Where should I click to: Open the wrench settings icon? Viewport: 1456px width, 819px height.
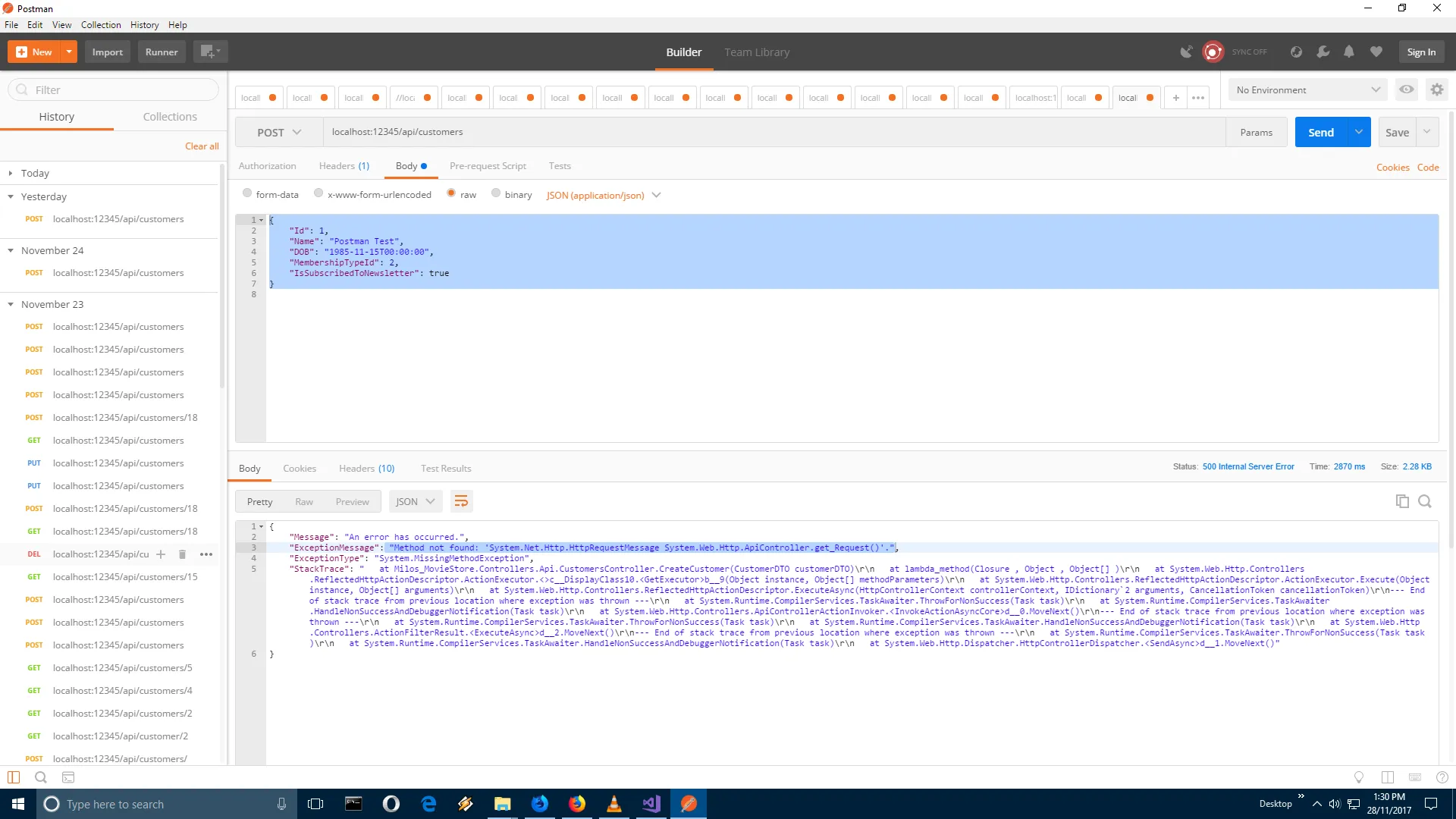[1323, 52]
